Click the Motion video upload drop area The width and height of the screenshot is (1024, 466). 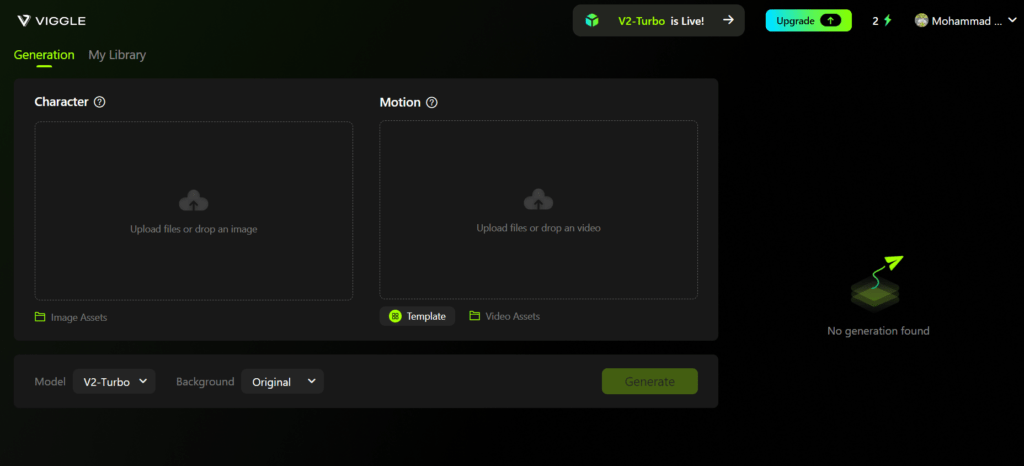(x=538, y=210)
